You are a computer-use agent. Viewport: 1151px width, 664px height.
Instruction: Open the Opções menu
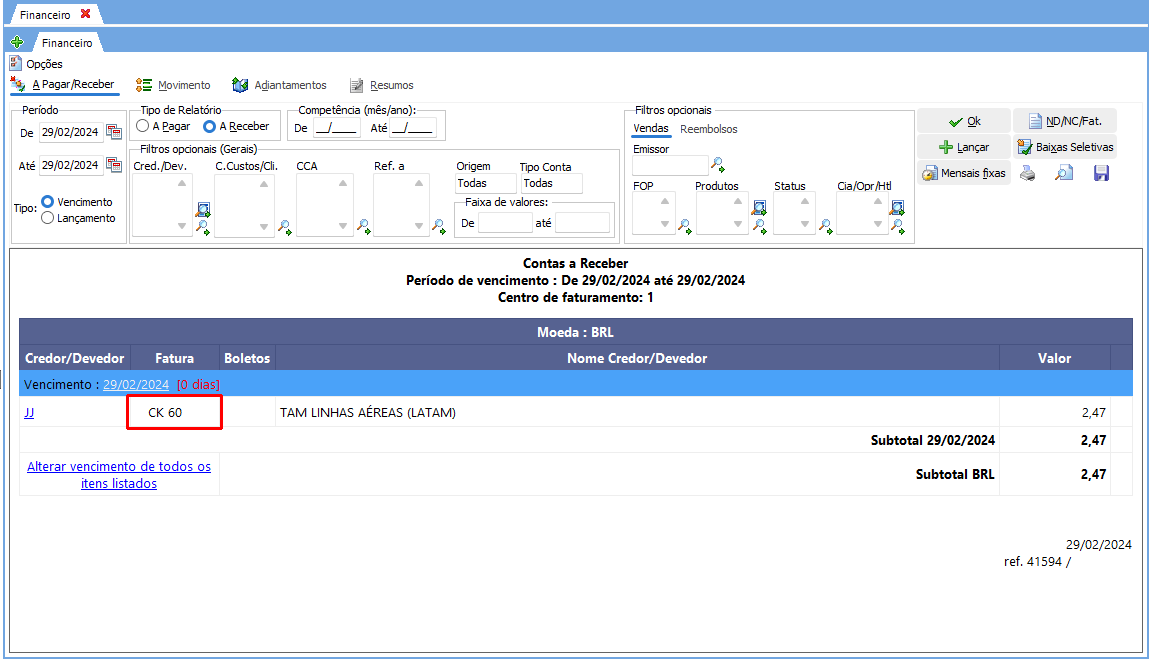point(36,64)
